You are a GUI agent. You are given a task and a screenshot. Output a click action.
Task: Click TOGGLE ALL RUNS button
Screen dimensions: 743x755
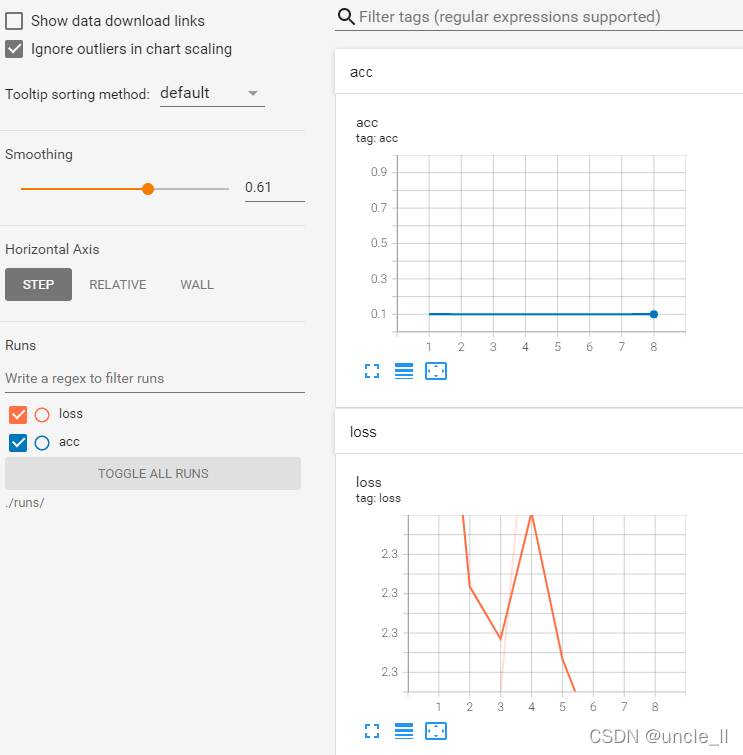pyautogui.click(x=153, y=473)
